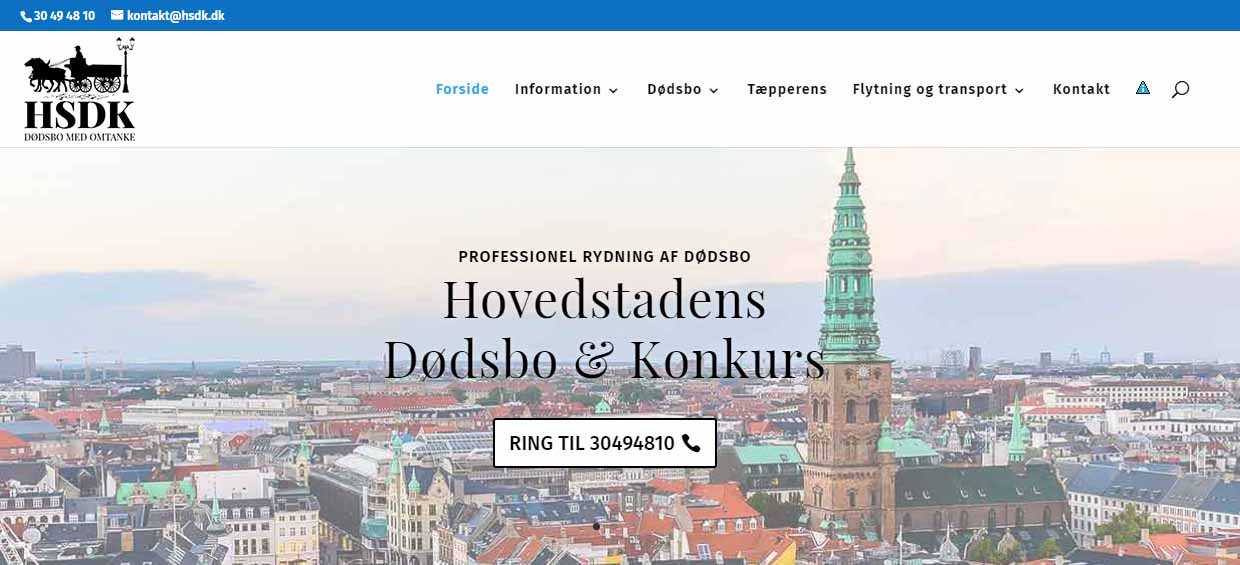Click the blue triangle info icon

(x=1143, y=88)
